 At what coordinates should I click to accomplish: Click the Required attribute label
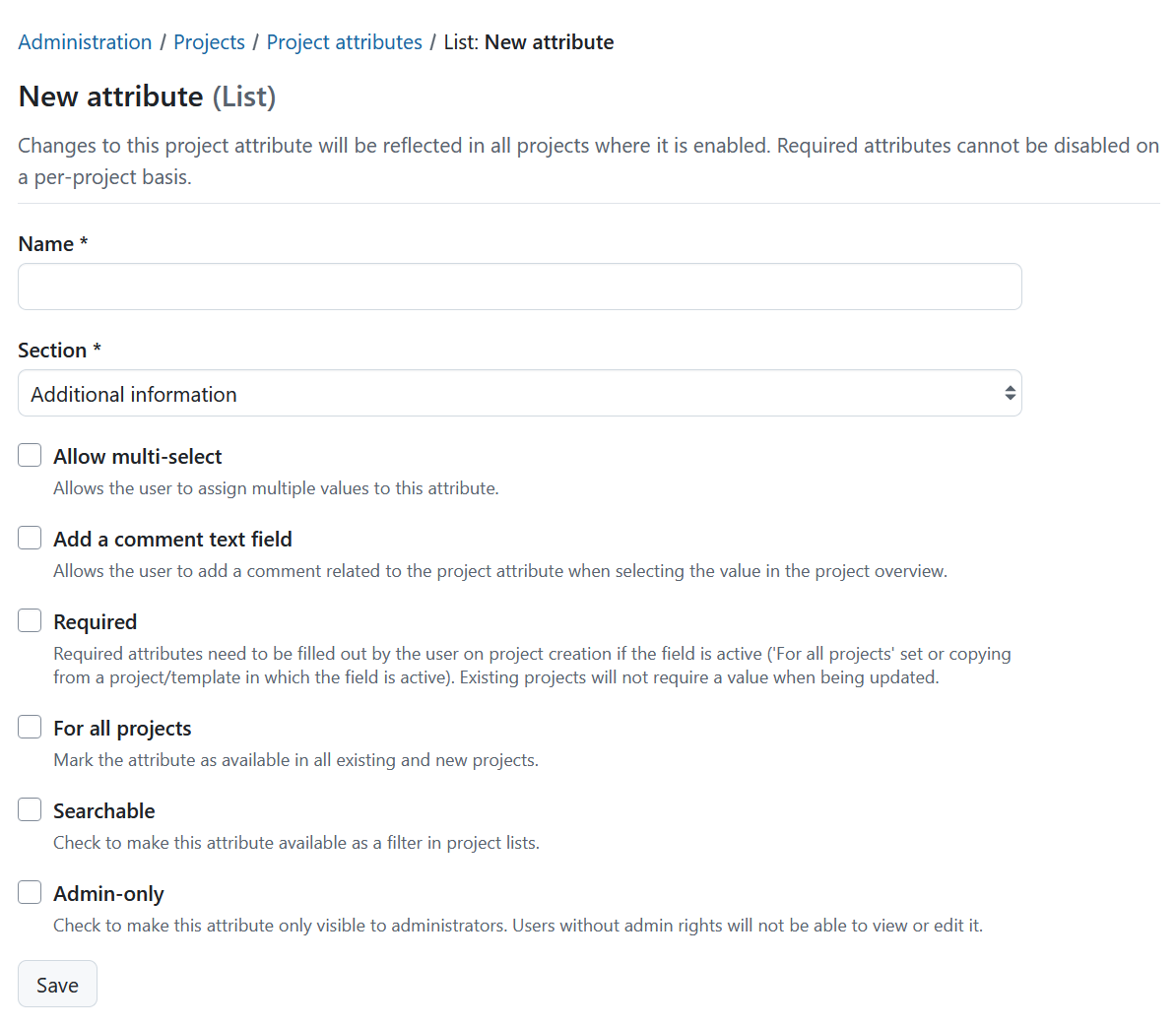coord(95,621)
